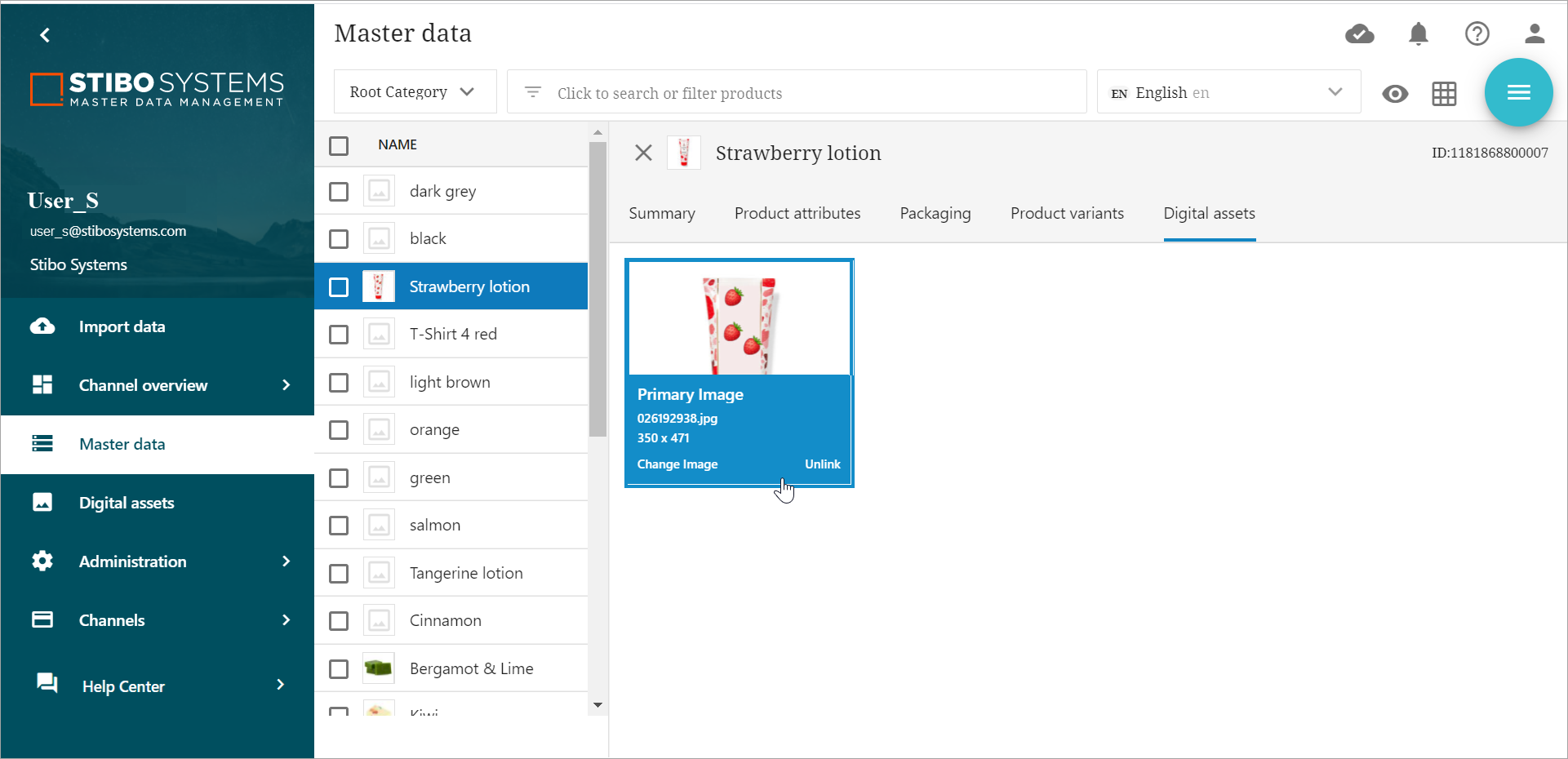Click the round teal hamburger menu button
This screenshot has height=759, width=1568.
(x=1518, y=92)
